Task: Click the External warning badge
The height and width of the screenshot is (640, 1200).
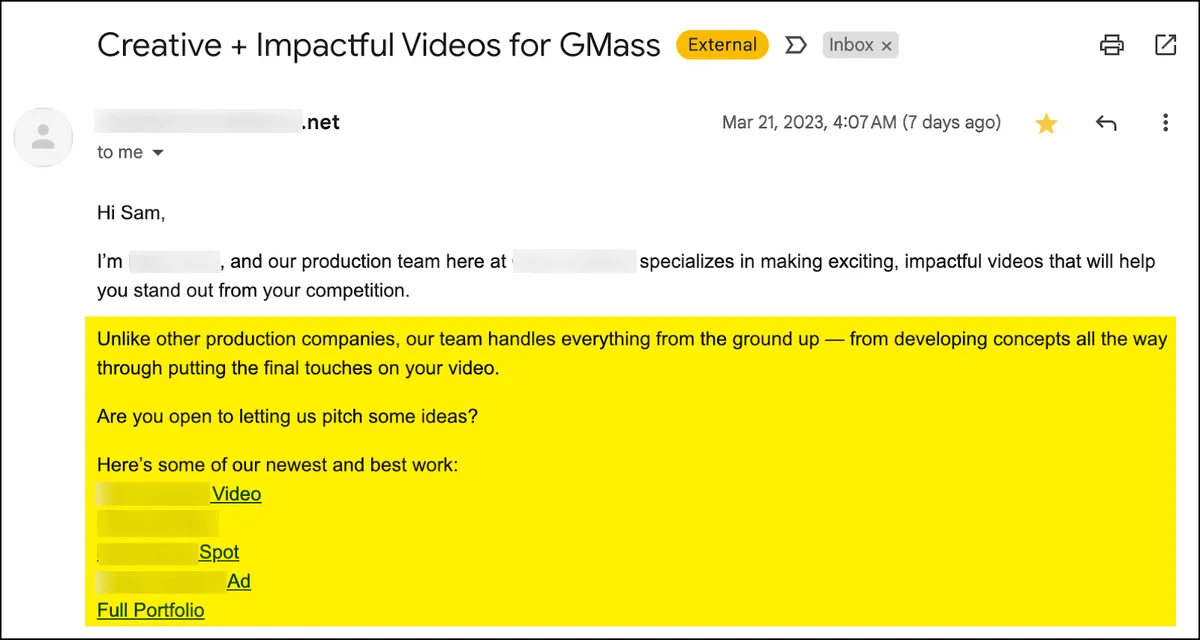Action: pyautogui.click(x=722, y=45)
